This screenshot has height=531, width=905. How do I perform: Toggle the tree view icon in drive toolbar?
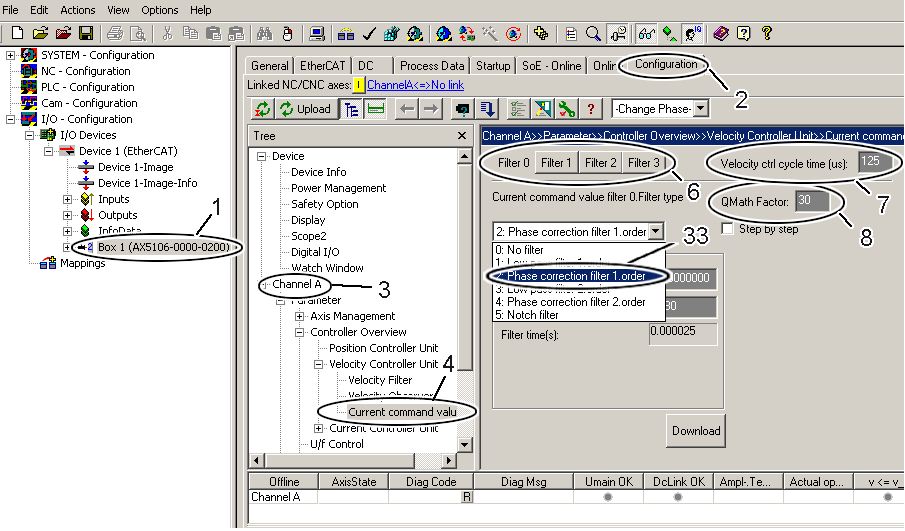[351, 109]
